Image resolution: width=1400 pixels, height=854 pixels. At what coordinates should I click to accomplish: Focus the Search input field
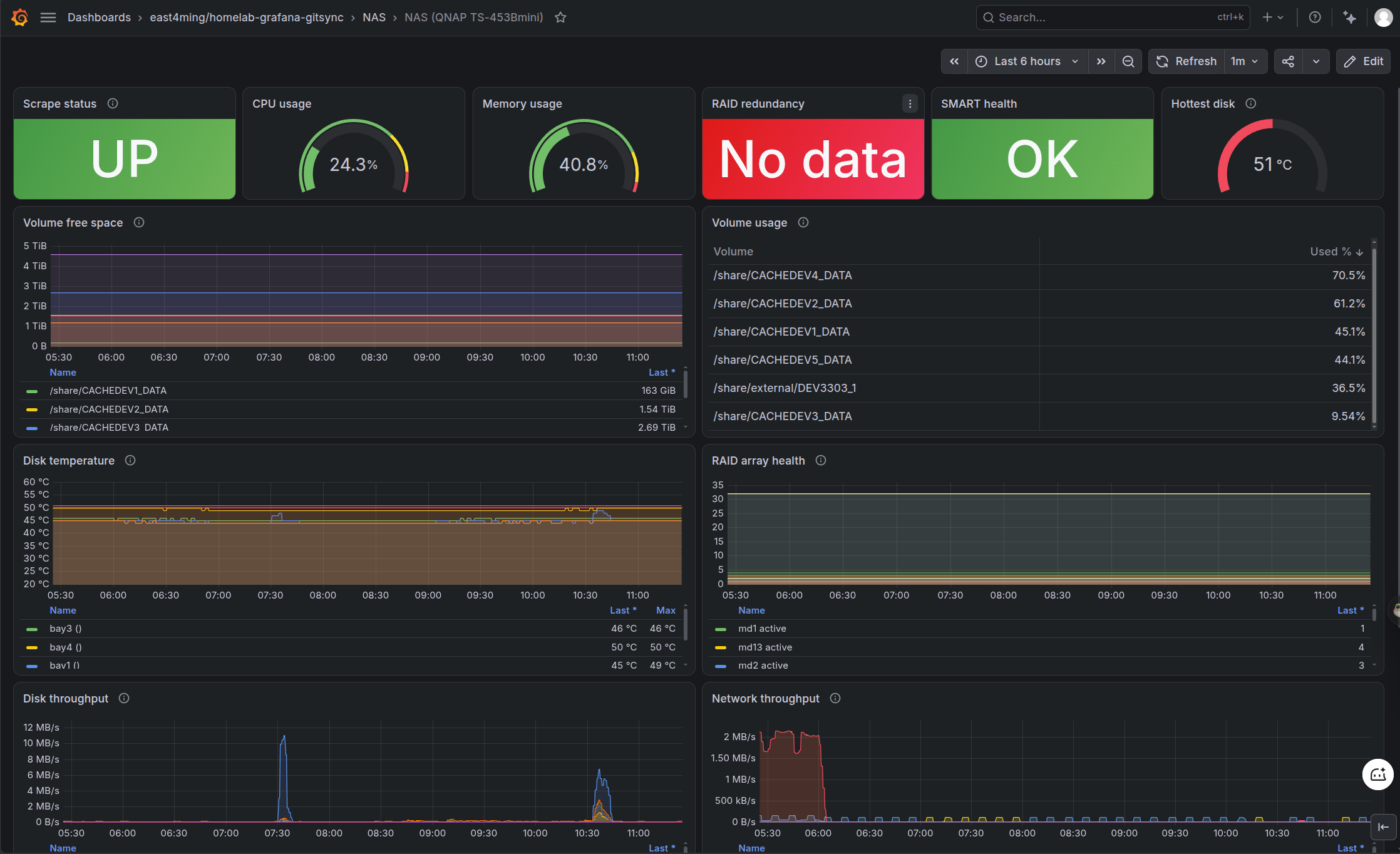1113,18
